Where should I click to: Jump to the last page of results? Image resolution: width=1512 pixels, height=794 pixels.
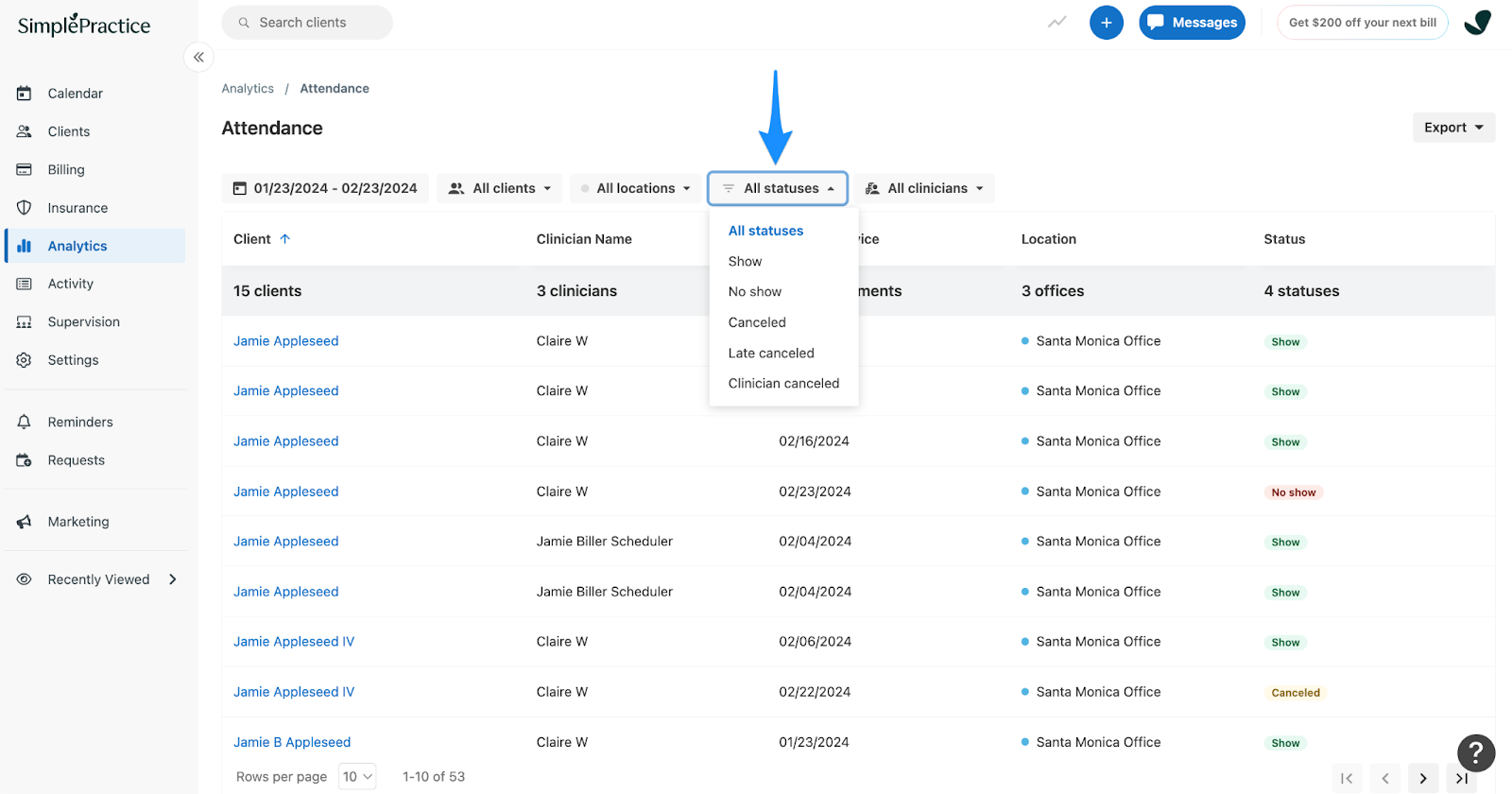[1462, 778]
